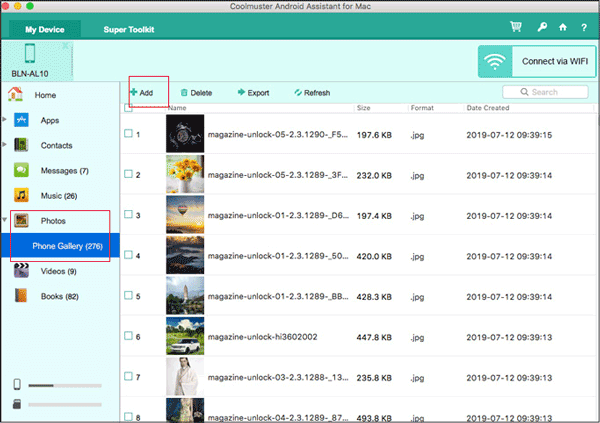Image resolution: width=600 pixels, height=423 pixels.
Task: Sort by the Name column header
Action: [177, 108]
